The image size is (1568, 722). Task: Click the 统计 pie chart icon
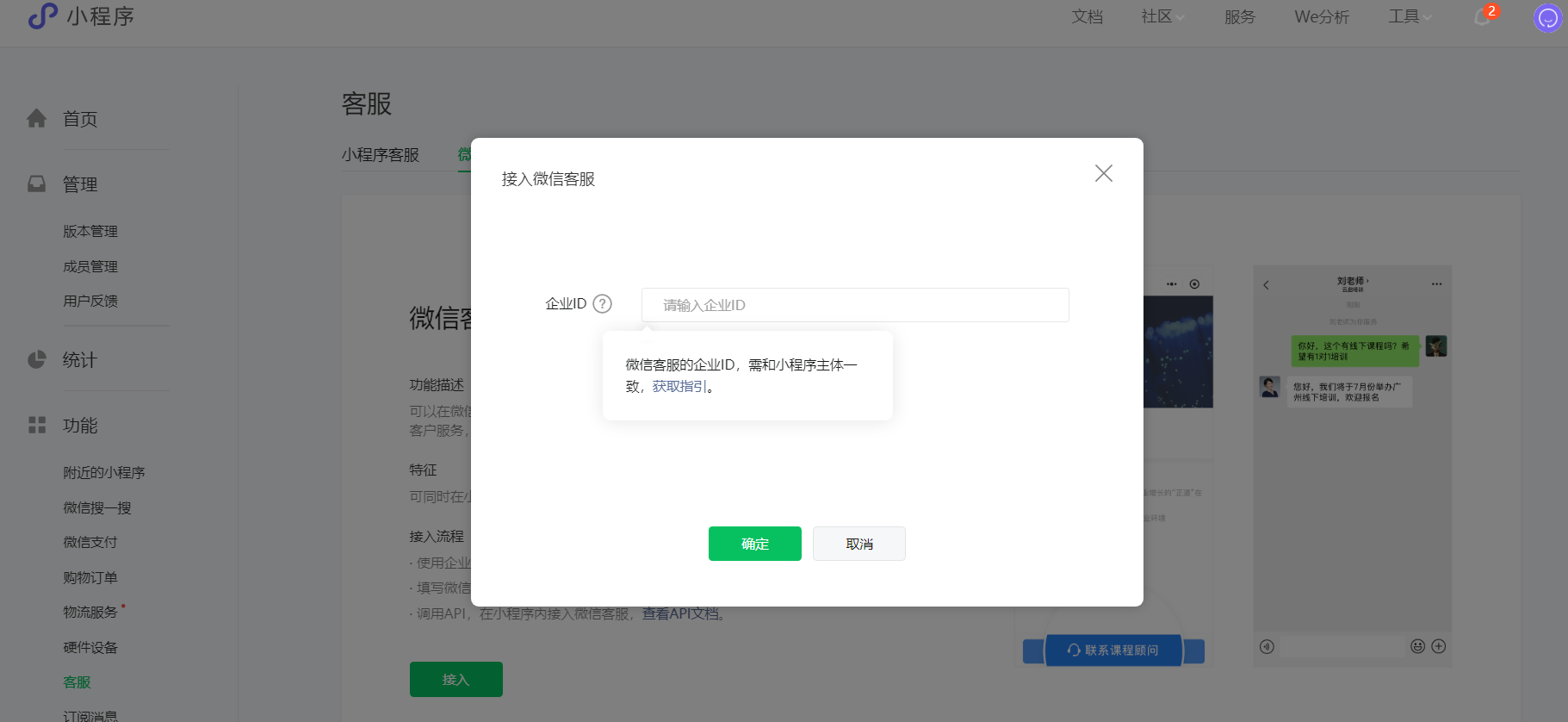(x=36, y=359)
